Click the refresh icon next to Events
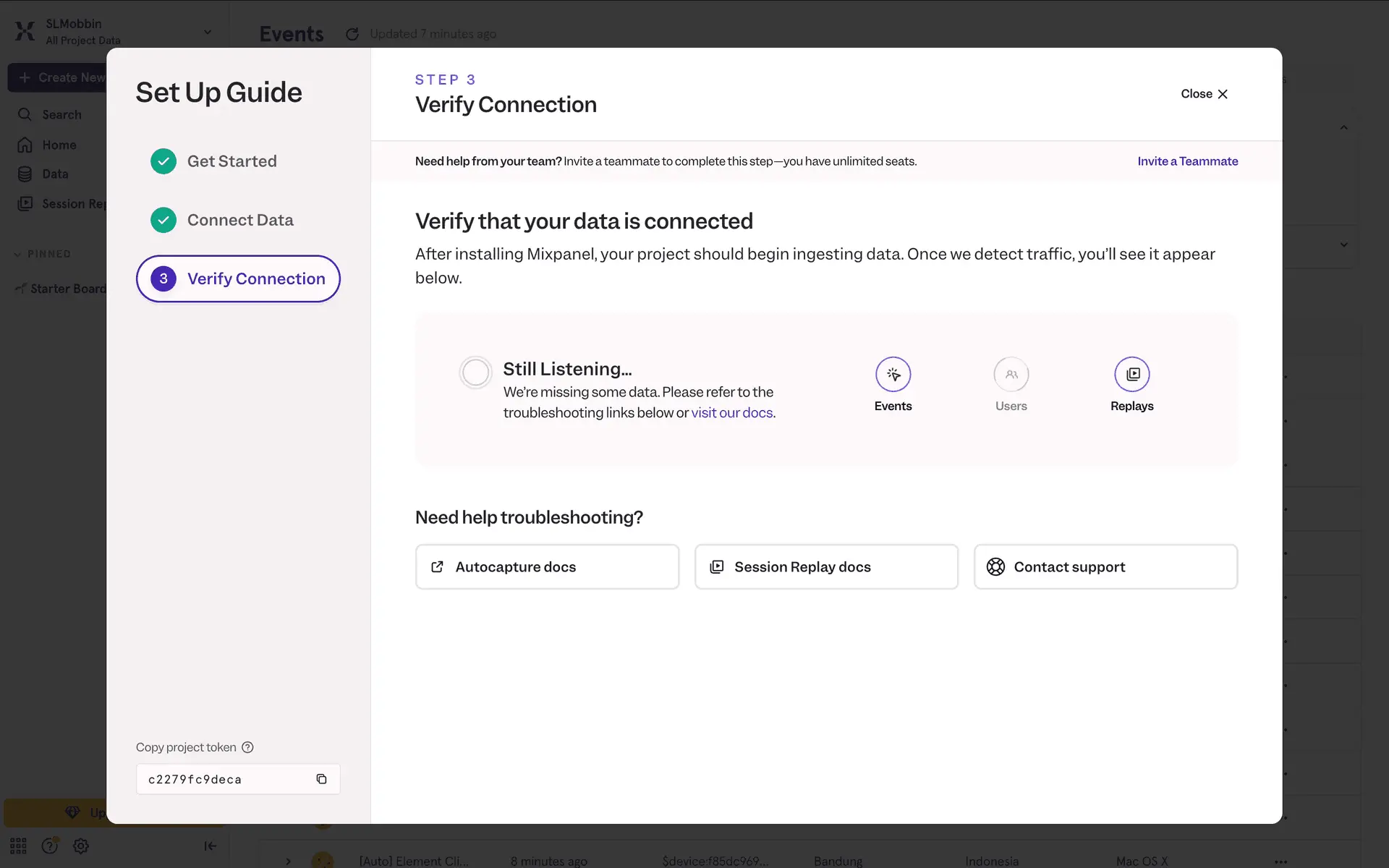The image size is (1389, 868). point(352,34)
